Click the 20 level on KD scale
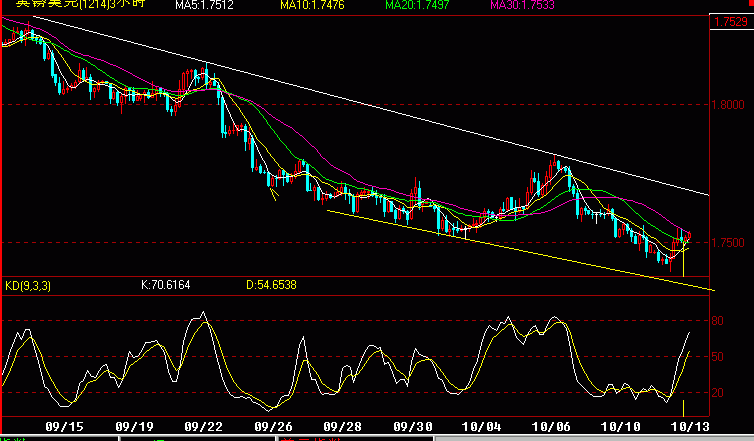754x441 pixels. pyautogui.click(x=717, y=393)
